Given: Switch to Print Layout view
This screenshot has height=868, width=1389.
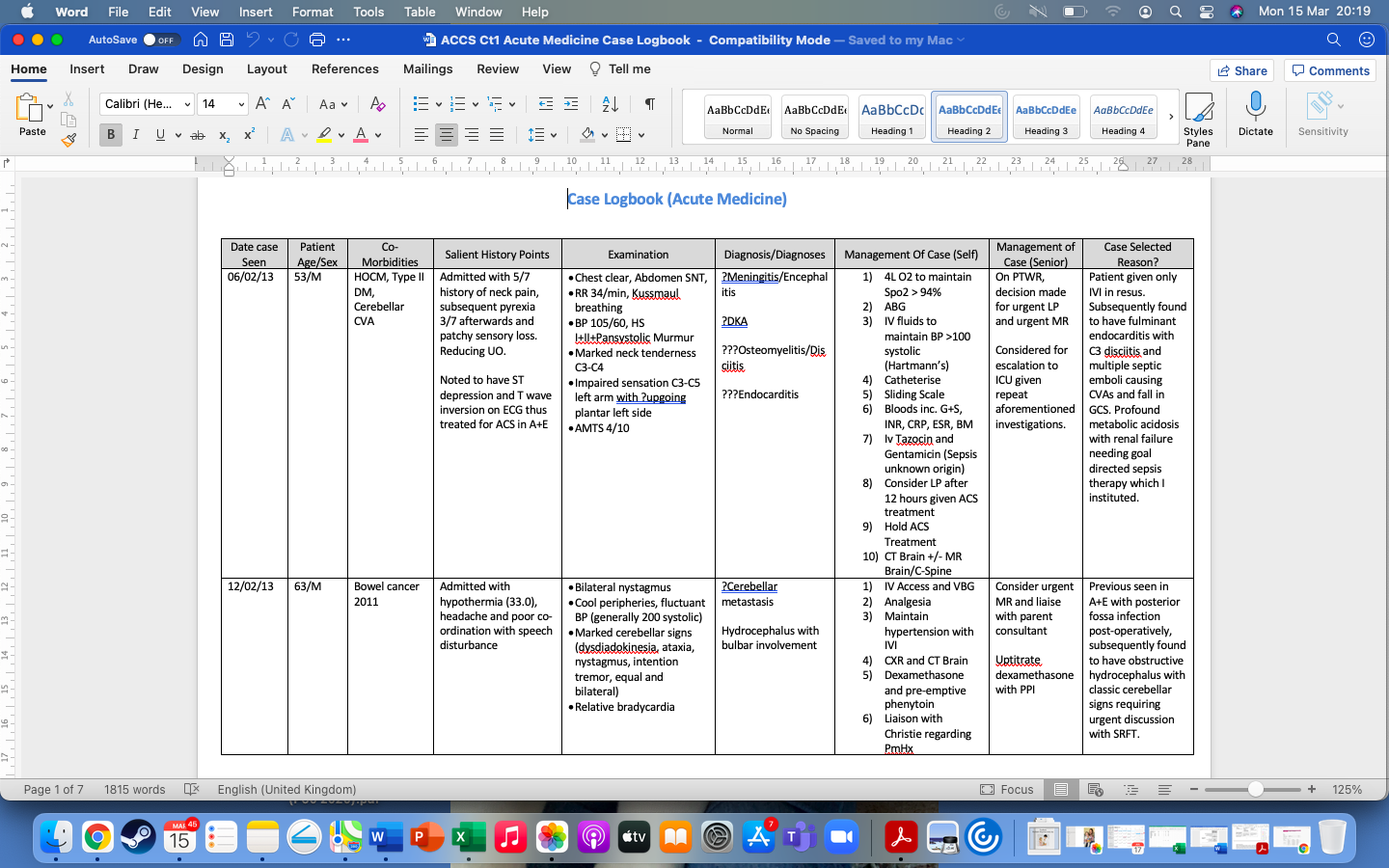Looking at the screenshot, I should pyautogui.click(x=1061, y=789).
